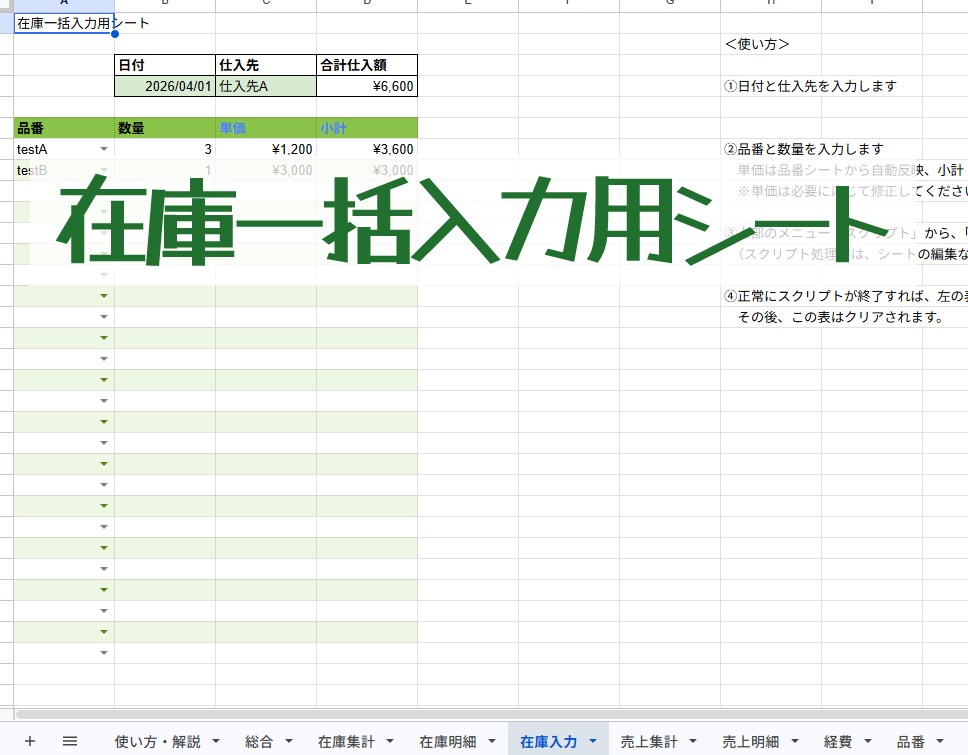Click the <使い方> heading cell
968x755 pixels.
tap(757, 44)
